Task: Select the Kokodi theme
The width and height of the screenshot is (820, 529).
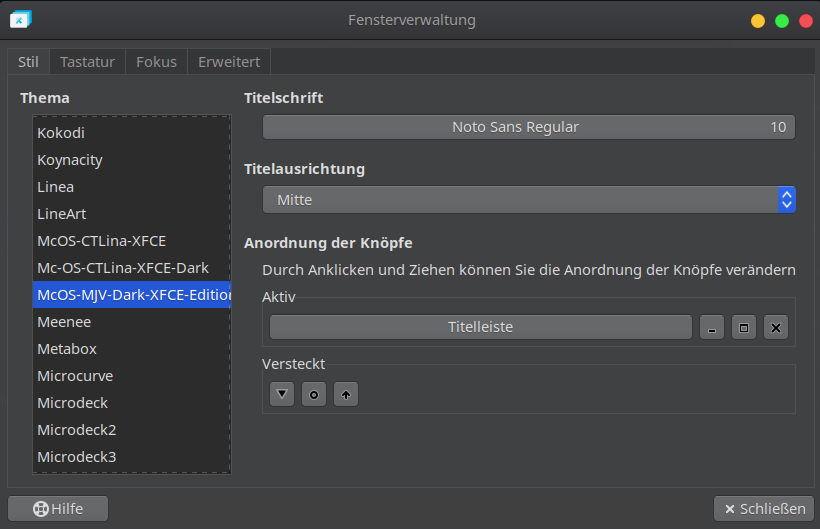Action: click(61, 132)
